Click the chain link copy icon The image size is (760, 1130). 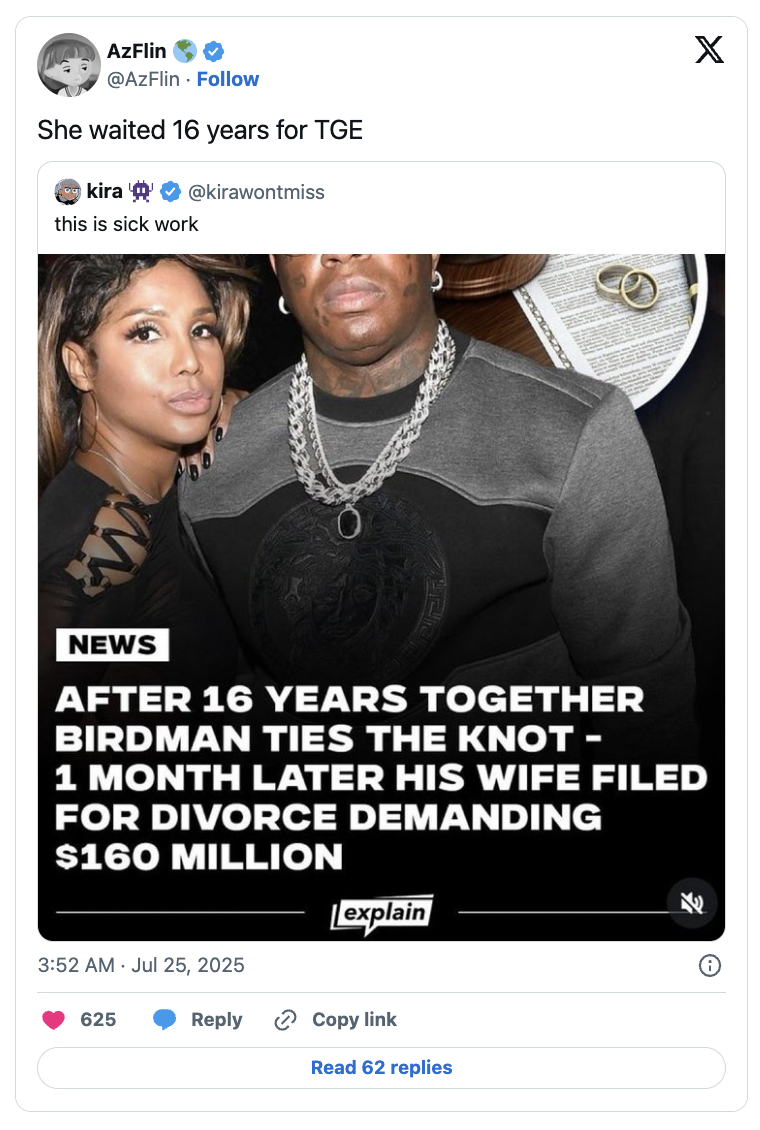coord(285,1020)
